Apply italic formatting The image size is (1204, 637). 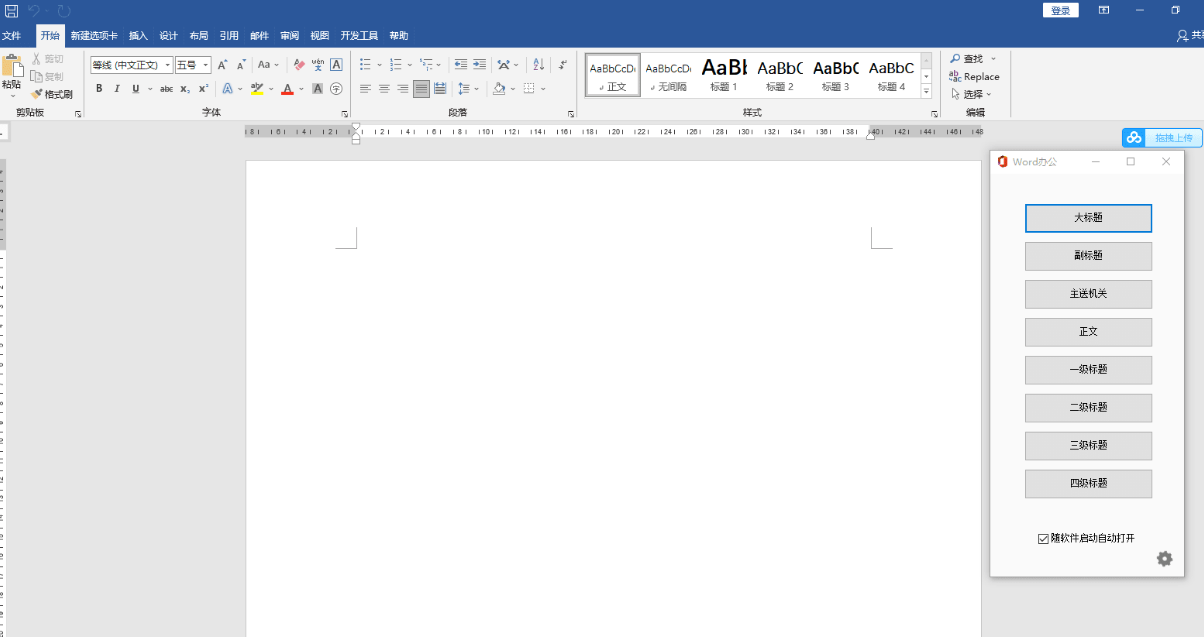pyautogui.click(x=117, y=89)
